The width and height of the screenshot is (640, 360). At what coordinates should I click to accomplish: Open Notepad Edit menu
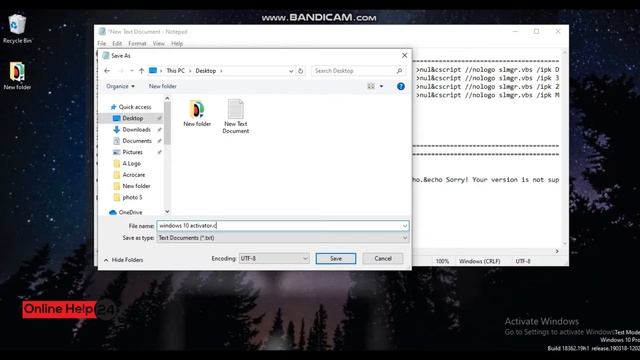117,43
